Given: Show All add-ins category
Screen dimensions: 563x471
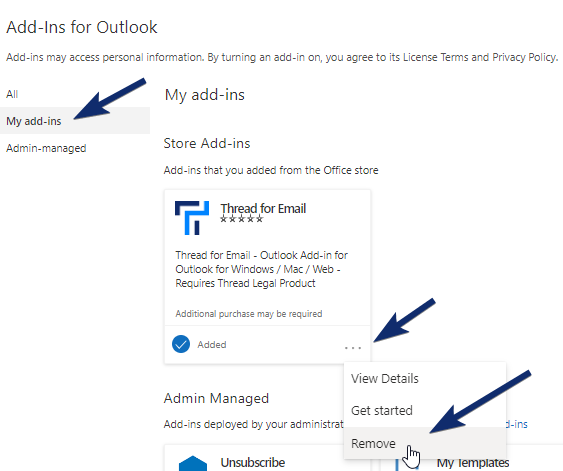Looking at the screenshot, I should pos(12,94).
